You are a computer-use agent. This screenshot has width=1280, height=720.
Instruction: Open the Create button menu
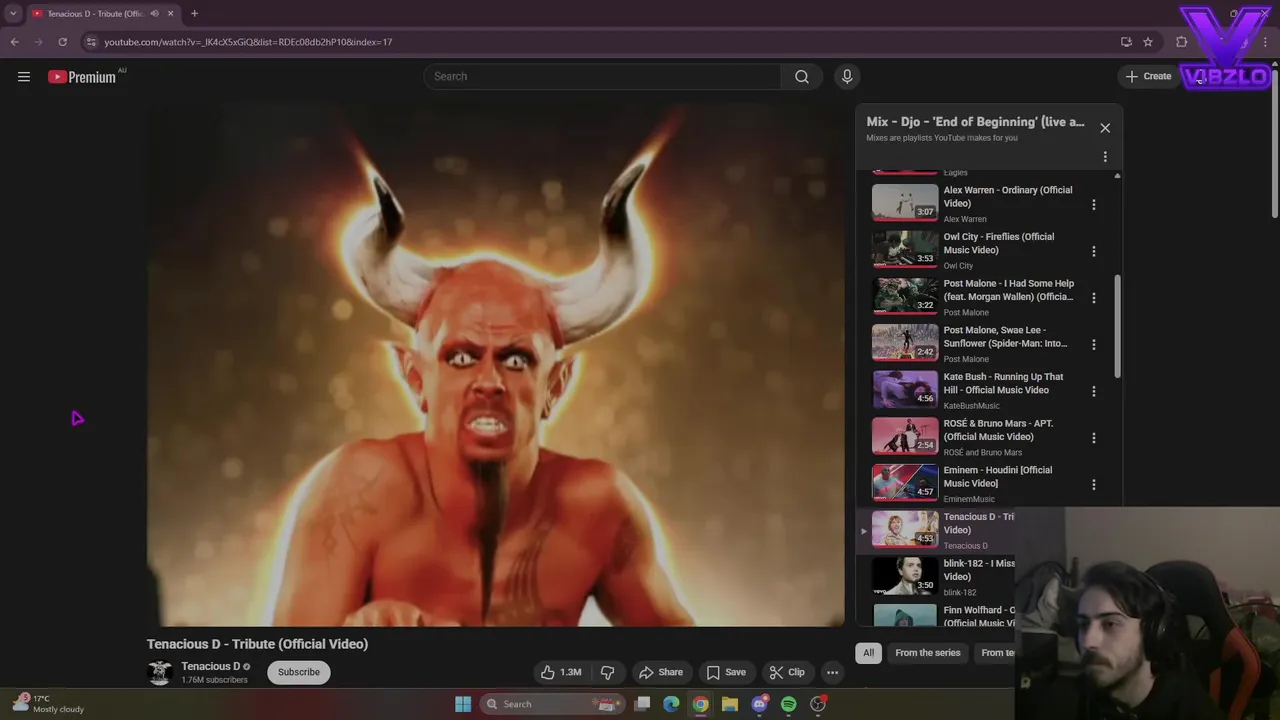1148,76
